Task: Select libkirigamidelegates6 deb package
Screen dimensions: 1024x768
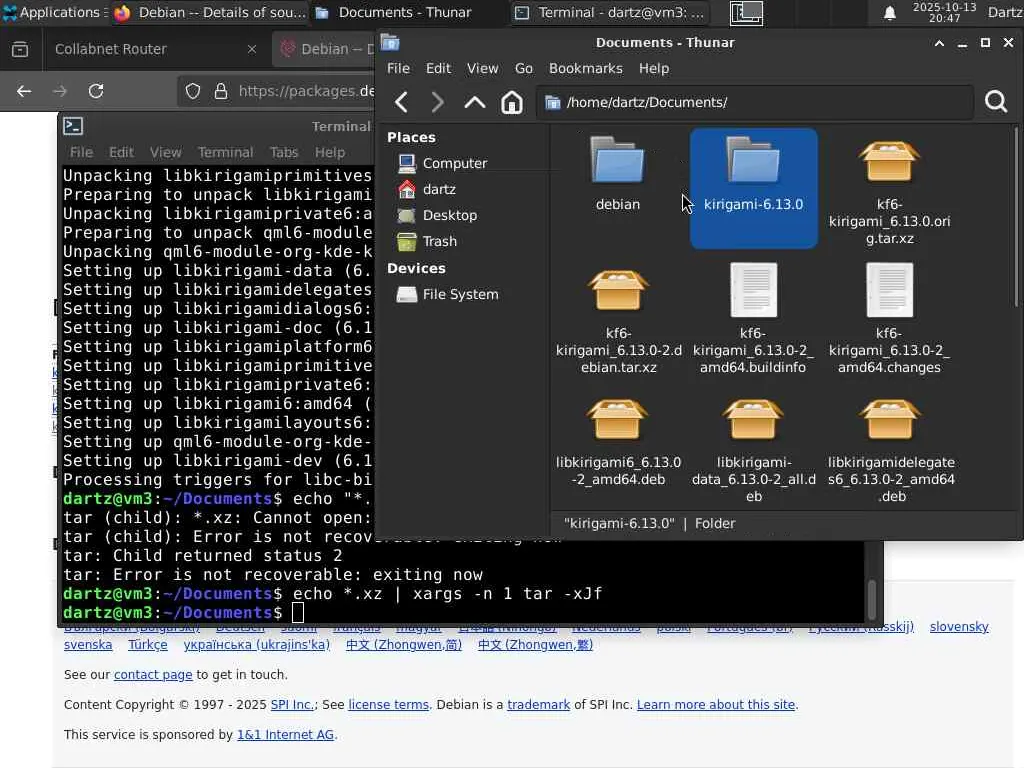Action: 891,451
